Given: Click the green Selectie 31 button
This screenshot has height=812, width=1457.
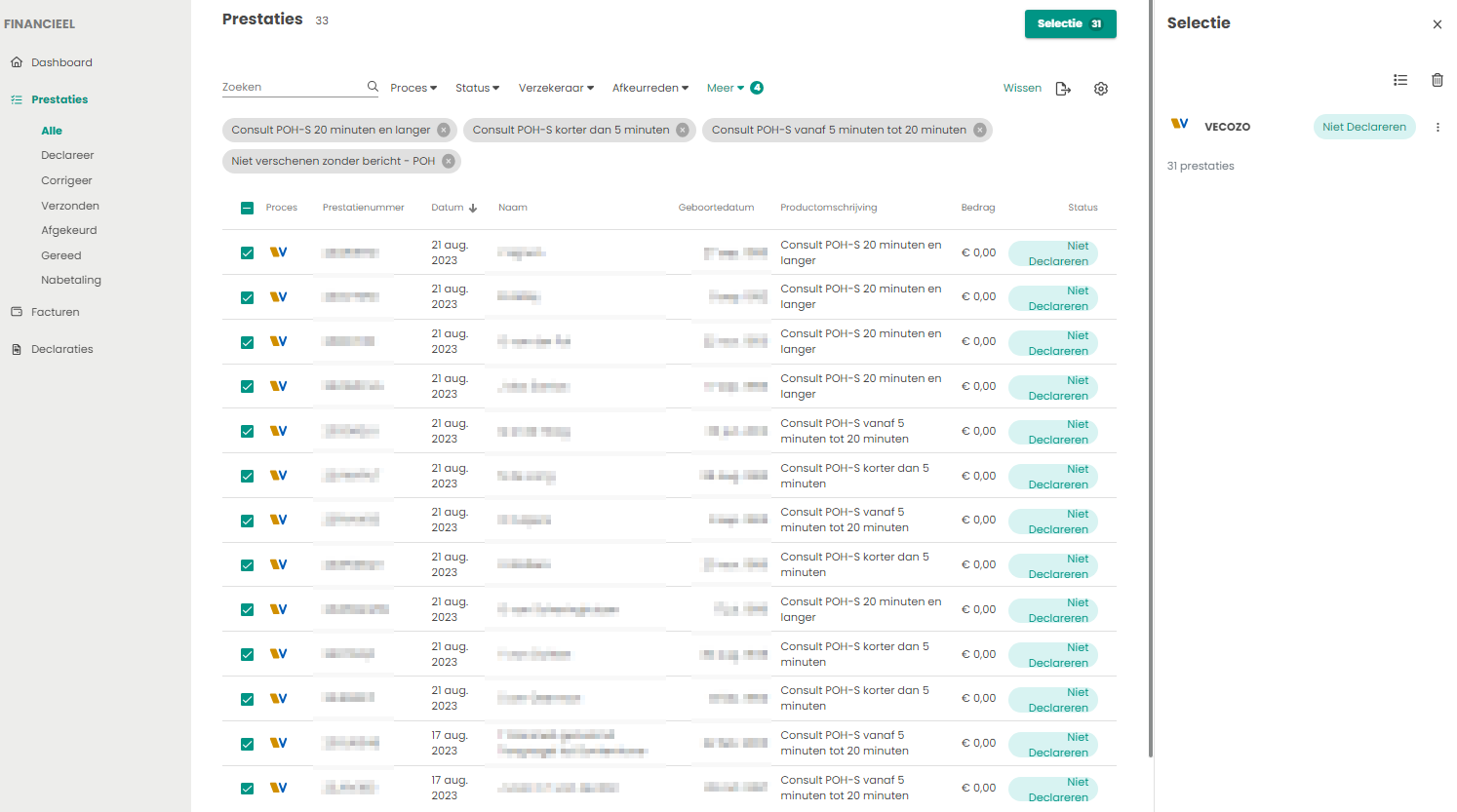Looking at the screenshot, I should tap(1070, 23).
